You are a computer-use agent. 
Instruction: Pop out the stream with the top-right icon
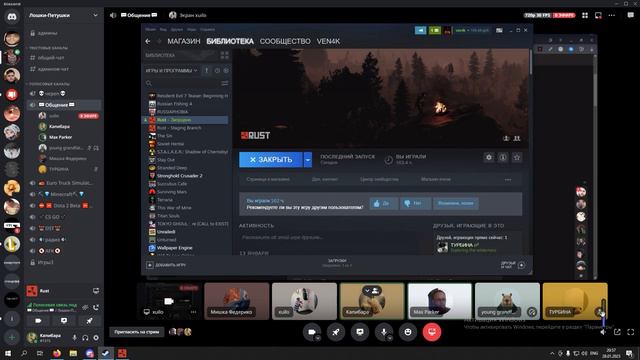(x=598, y=15)
